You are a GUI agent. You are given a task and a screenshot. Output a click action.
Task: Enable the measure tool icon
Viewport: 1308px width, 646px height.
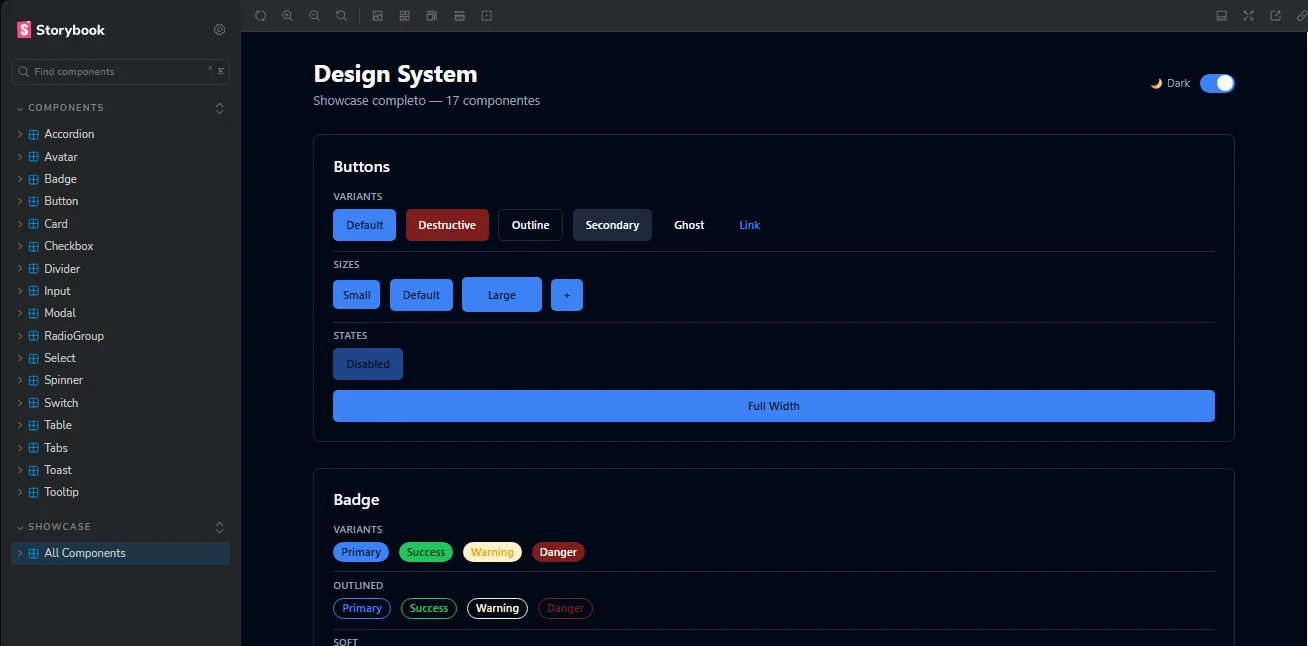(459, 16)
